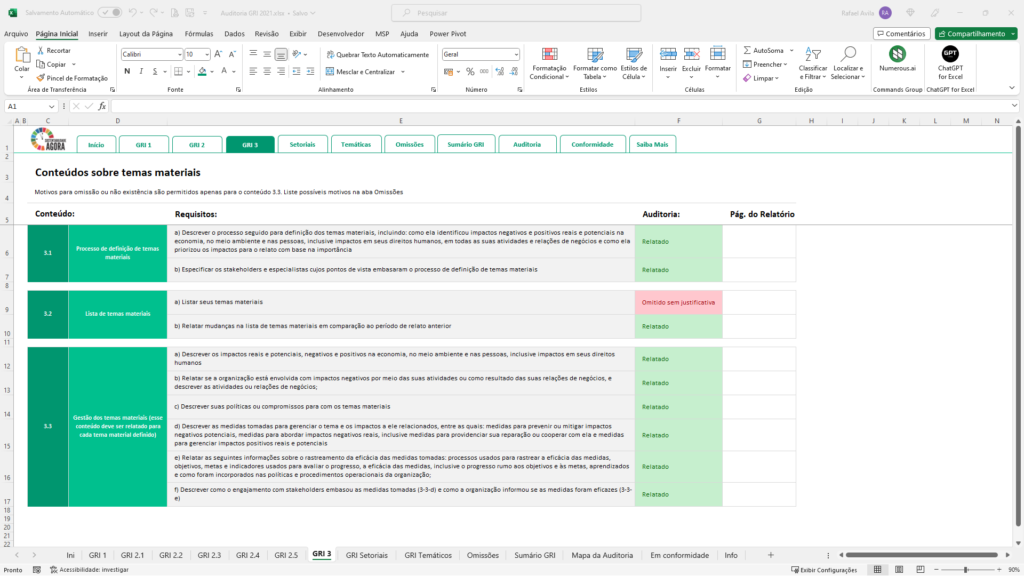The image size is (1024, 576).
Task: Click the Saiba Mais navigation button
Action: pos(652,144)
